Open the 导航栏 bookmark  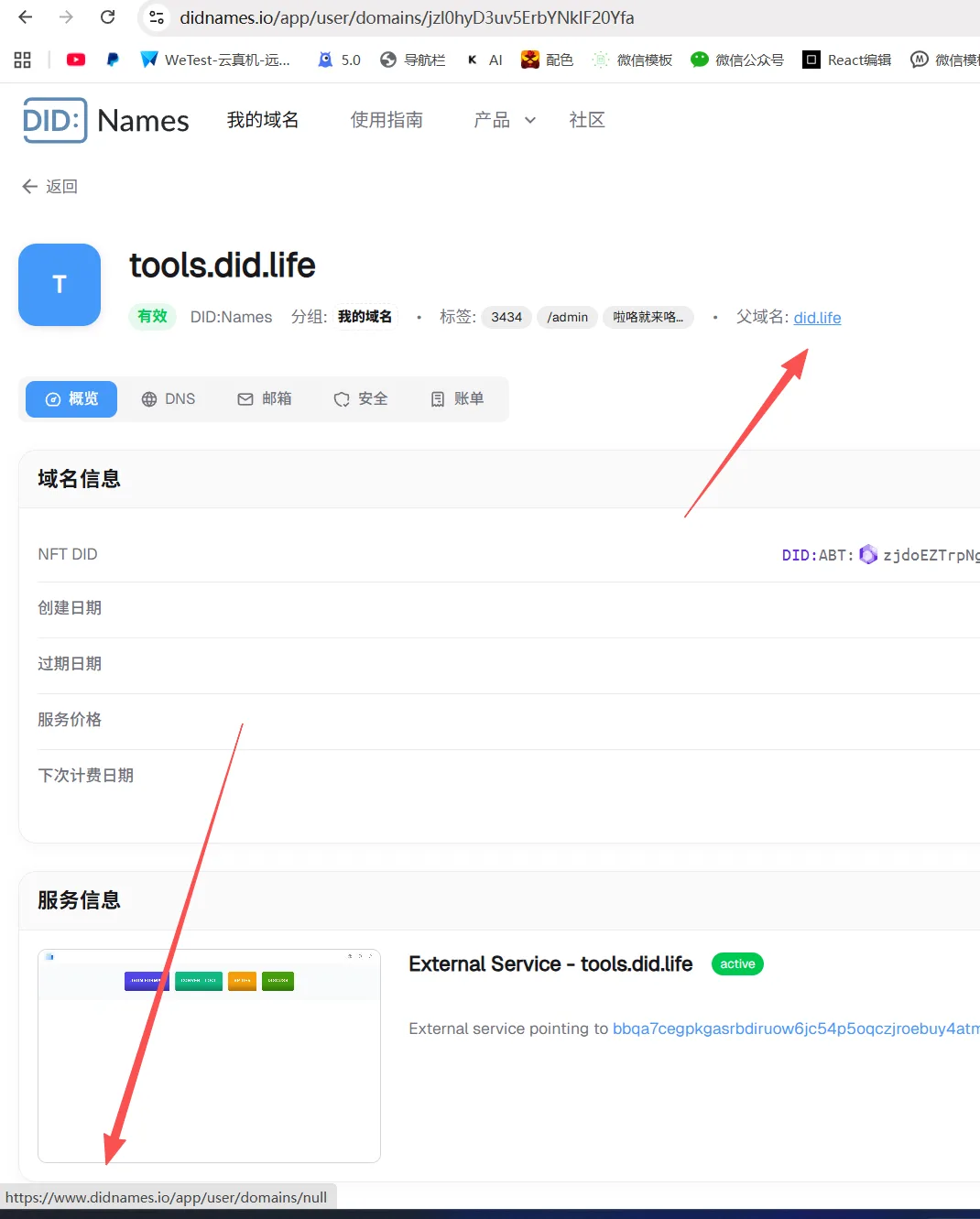tap(413, 60)
